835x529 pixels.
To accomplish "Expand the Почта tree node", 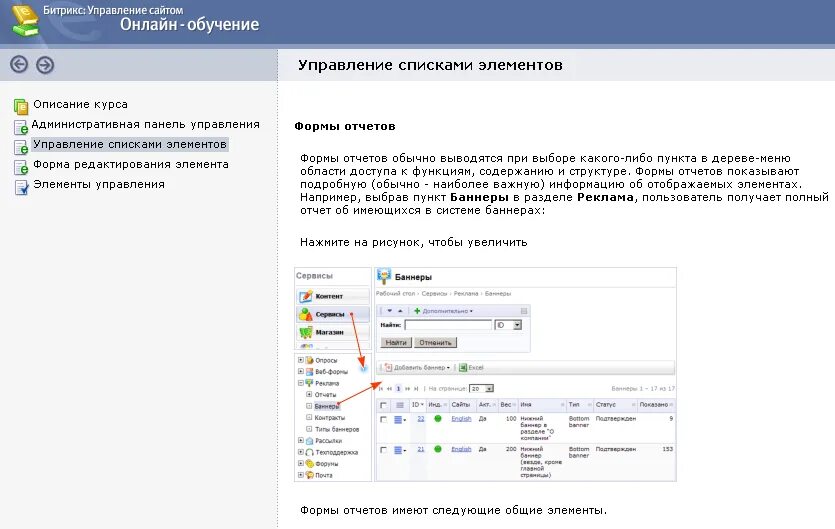I will click(300, 475).
